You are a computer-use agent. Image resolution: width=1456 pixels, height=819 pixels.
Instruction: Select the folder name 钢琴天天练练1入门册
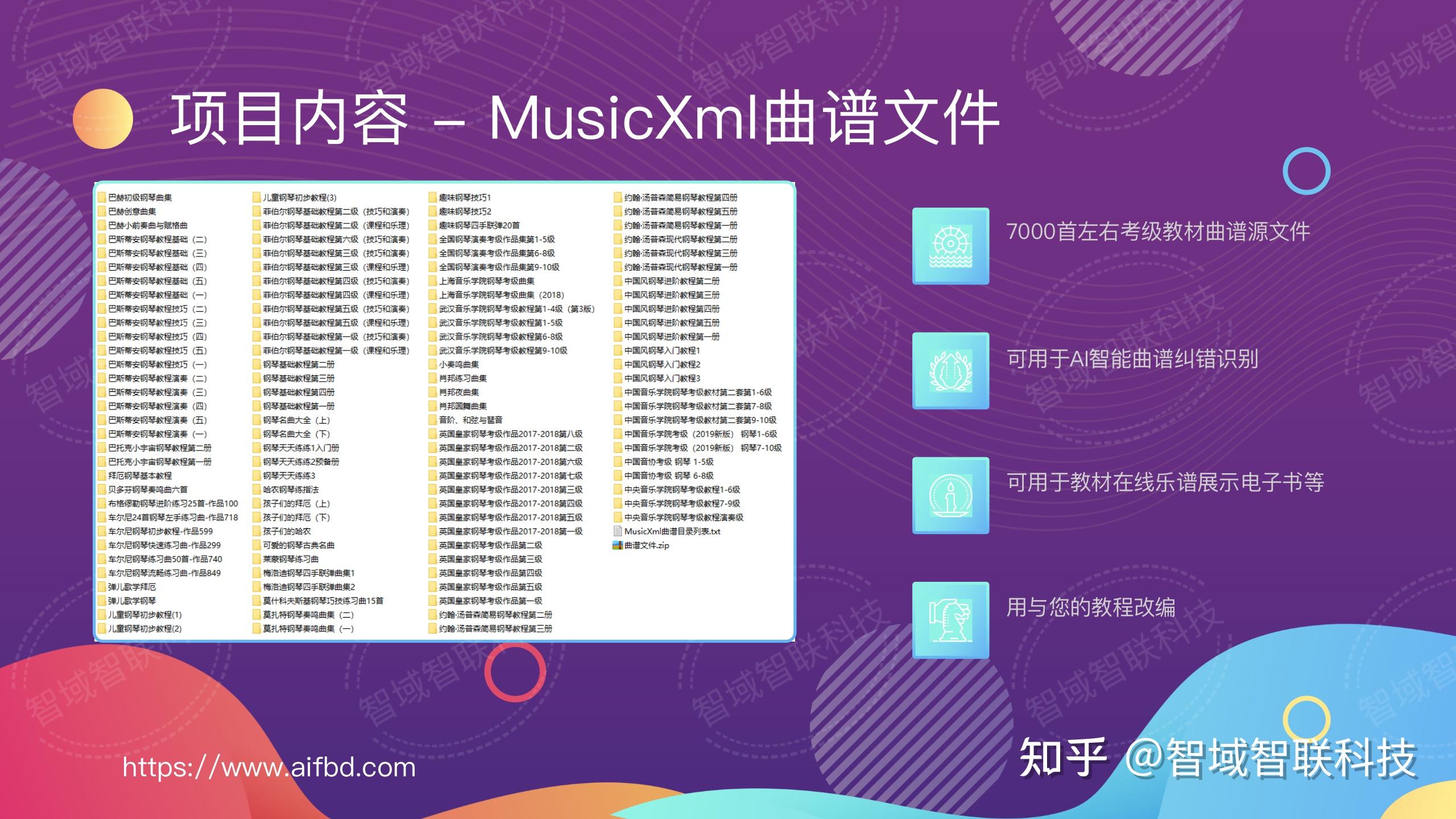301,448
